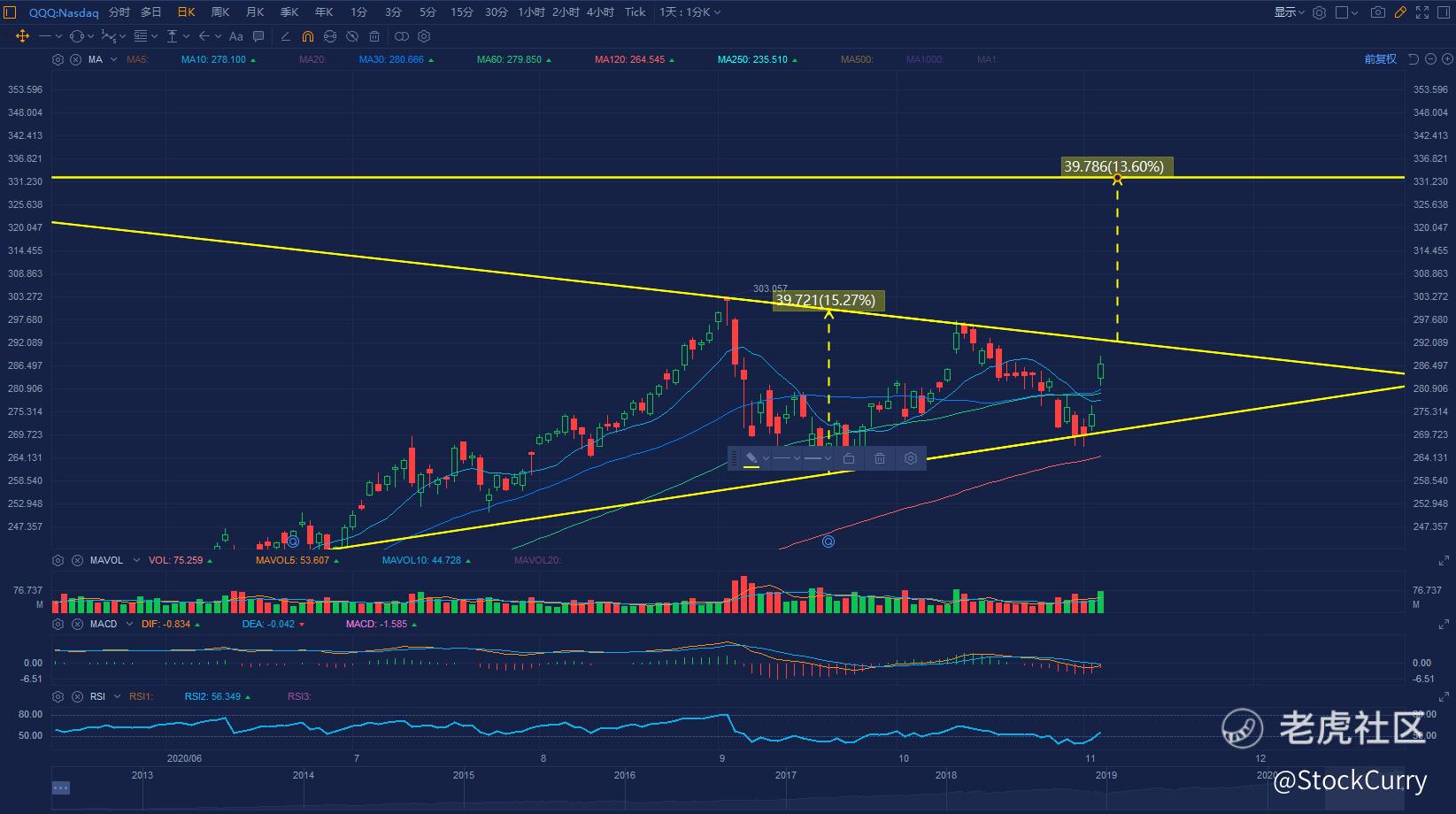The width and height of the screenshot is (1456, 814).
Task: Click the stay-in-drawing-mode lock icon
Action: click(x=330, y=36)
